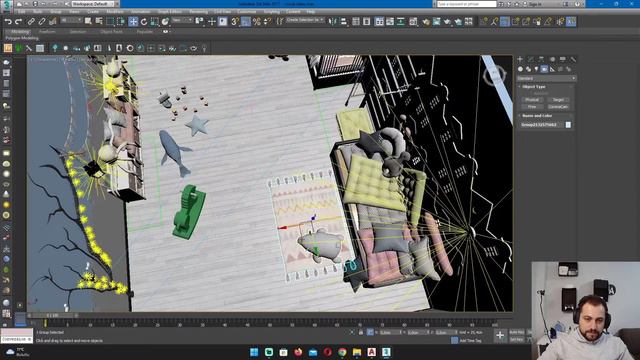Open the Create tab plus icon
This screenshot has width=640, height=360.
pyautogui.click(x=520, y=59)
